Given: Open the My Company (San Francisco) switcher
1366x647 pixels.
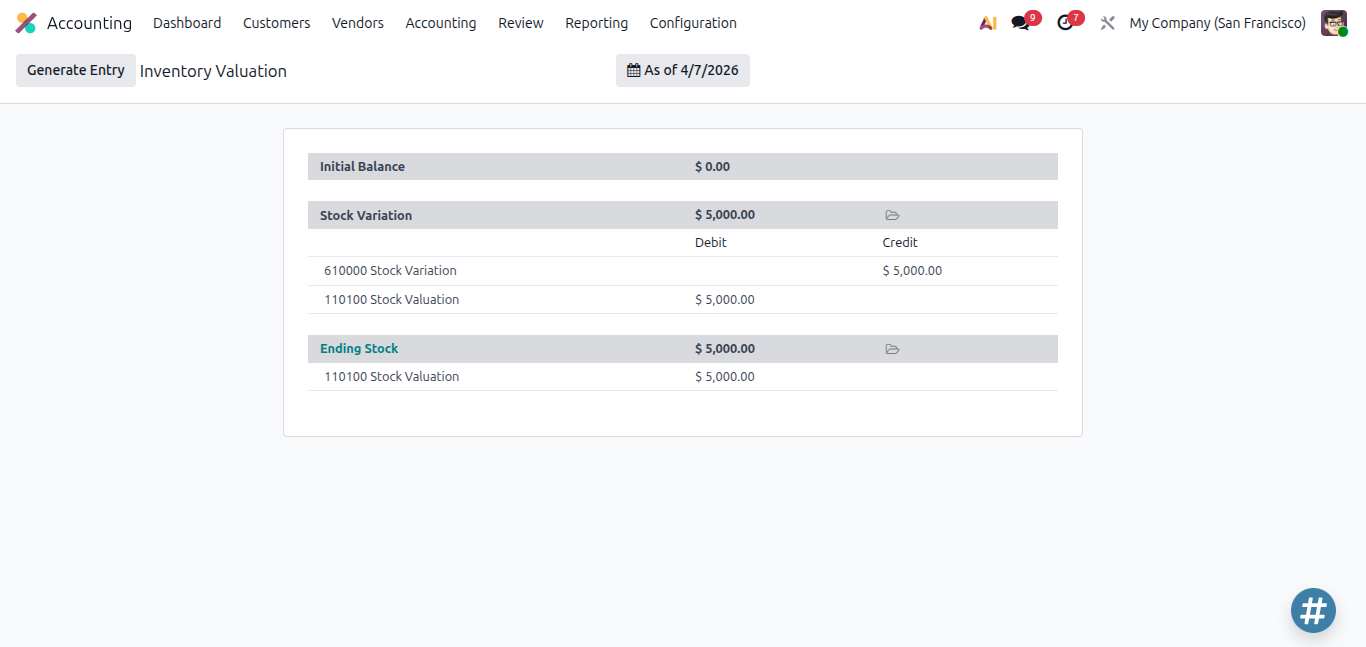Looking at the screenshot, I should tap(1217, 23).
